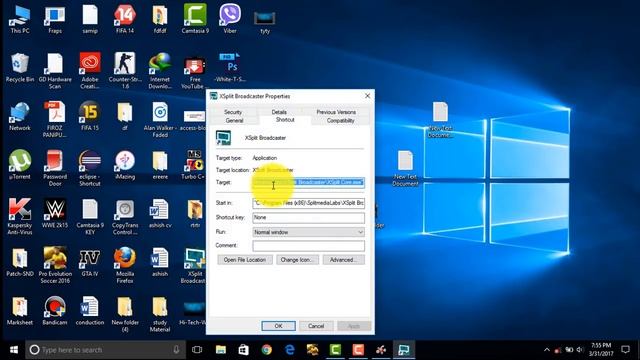Cancel the XSplit Broadcaster Properties dialog
The width and height of the screenshot is (640, 360).
(316, 326)
